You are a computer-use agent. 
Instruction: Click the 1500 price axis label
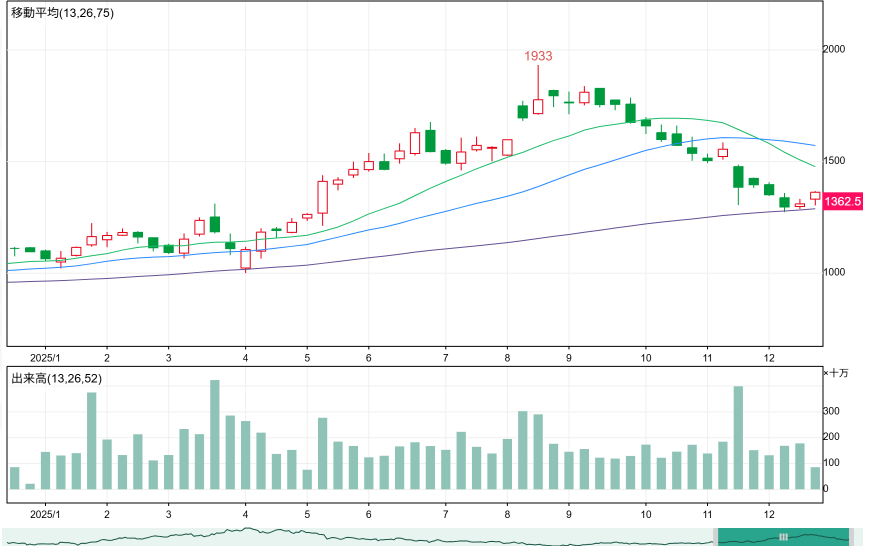(x=835, y=161)
